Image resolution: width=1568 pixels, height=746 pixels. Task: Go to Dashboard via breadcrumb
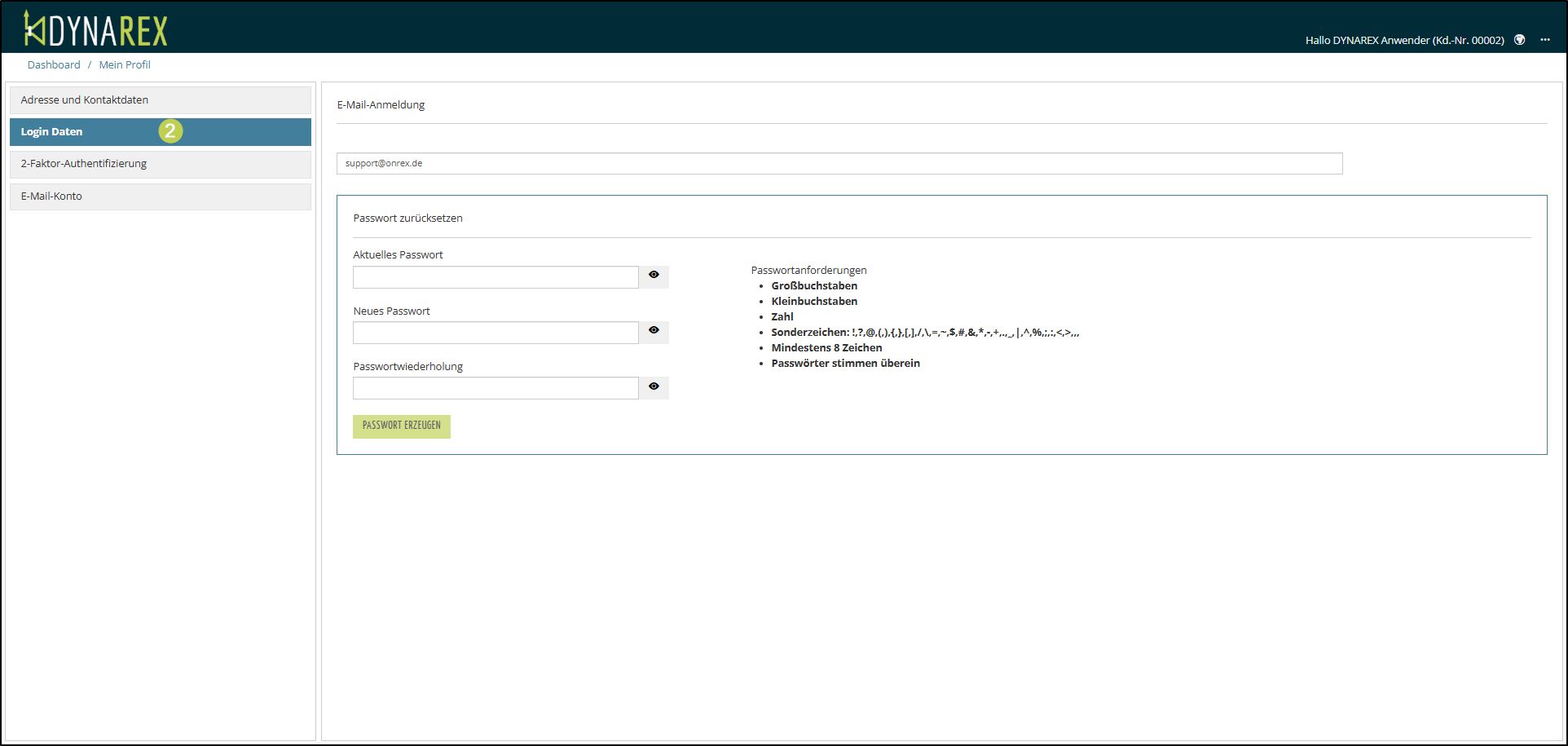click(x=54, y=65)
